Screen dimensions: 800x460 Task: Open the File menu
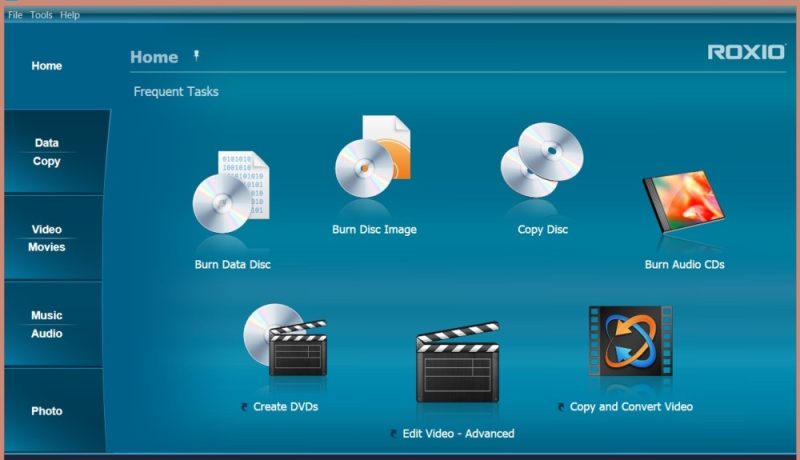pos(15,15)
